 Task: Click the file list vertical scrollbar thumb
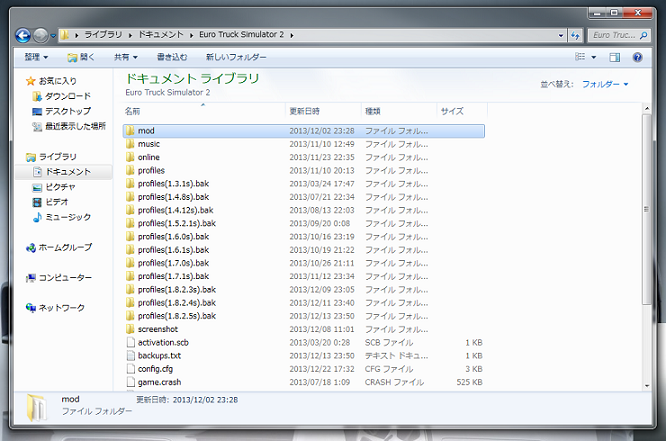click(x=646, y=209)
